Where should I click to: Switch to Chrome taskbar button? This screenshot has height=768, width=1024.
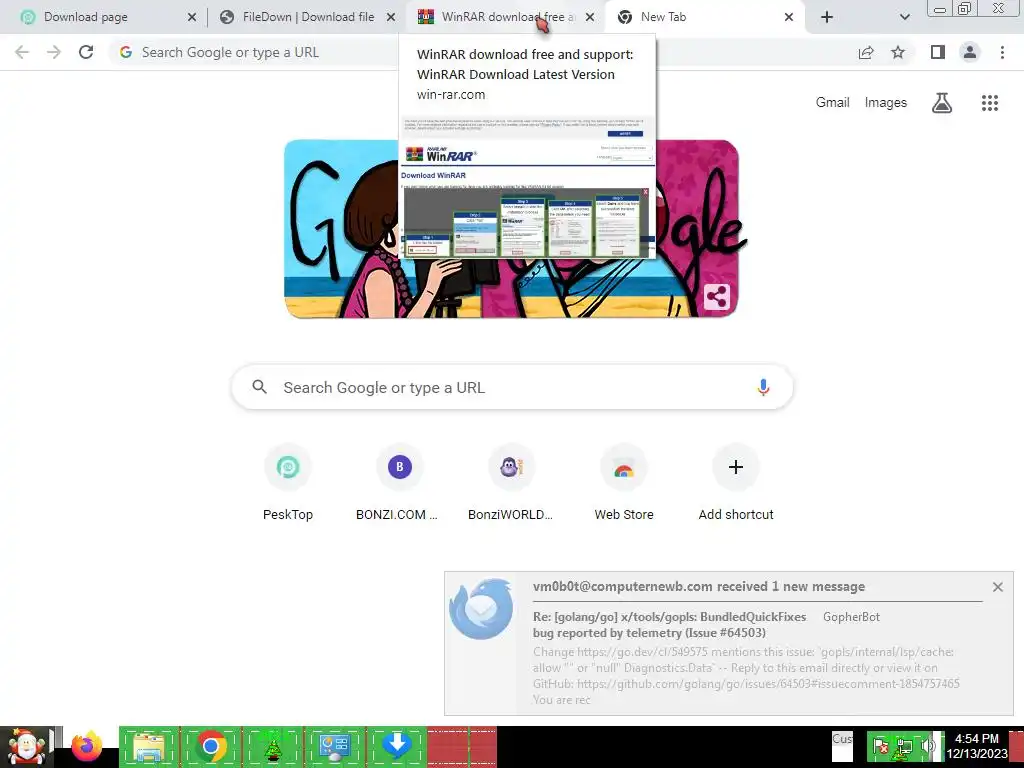pos(211,747)
